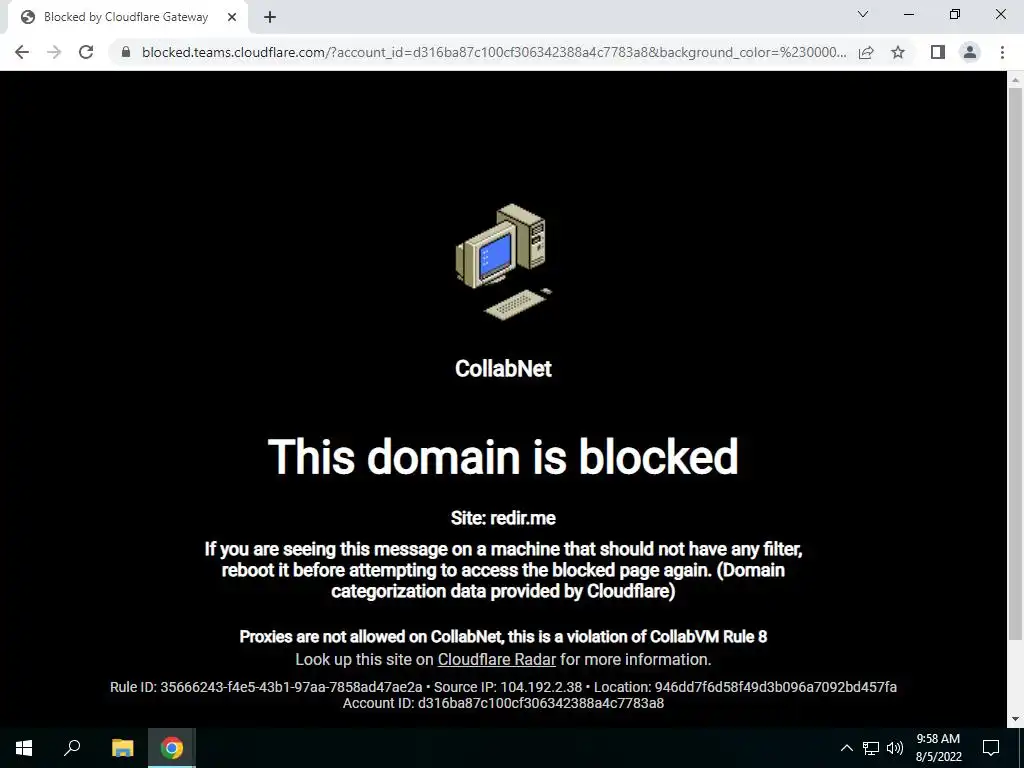Expand the tab search chevron
1024x768 pixels.
tap(863, 14)
